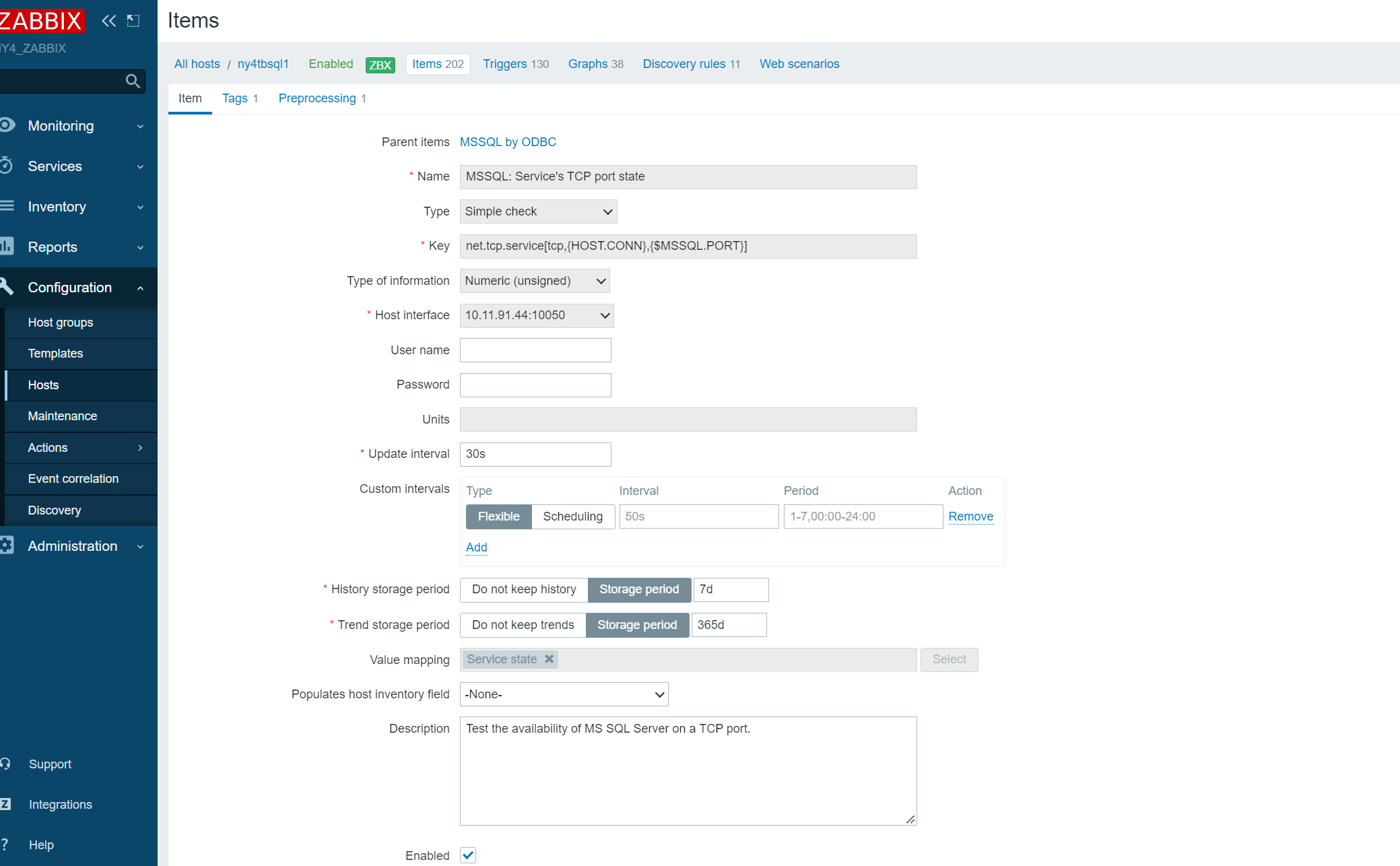Viewport: 1400px width, 866px height.
Task: Switch to the Preprocessing tab
Action: tap(317, 98)
